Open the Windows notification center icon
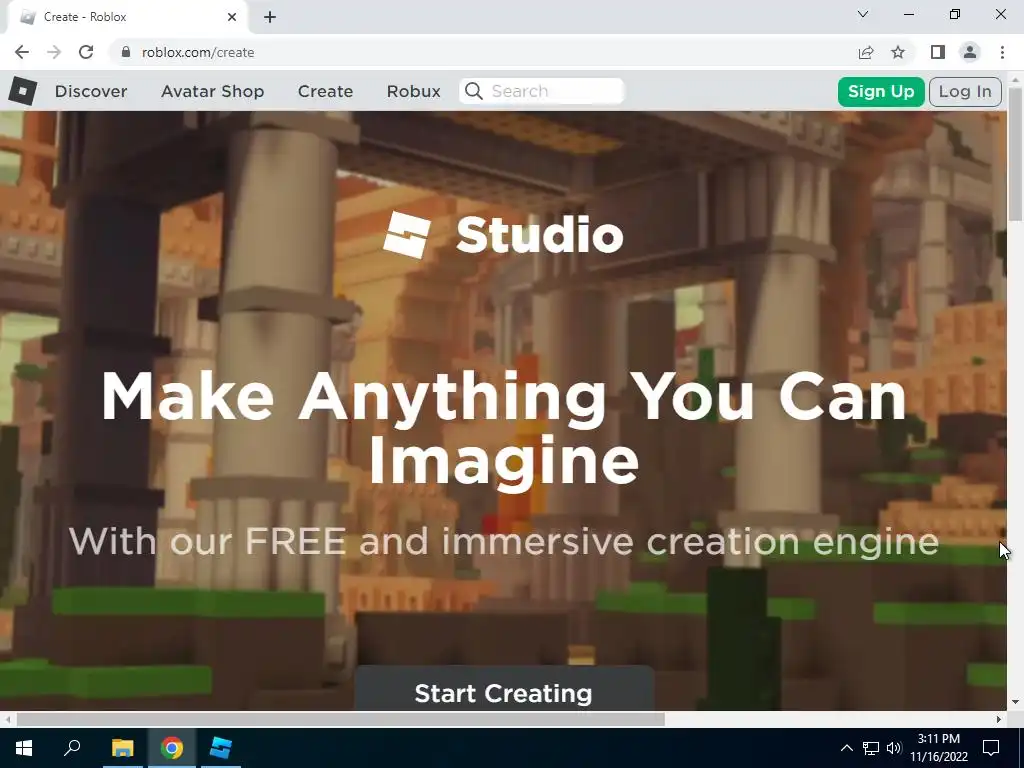This screenshot has width=1024, height=768. pos(991,748)
